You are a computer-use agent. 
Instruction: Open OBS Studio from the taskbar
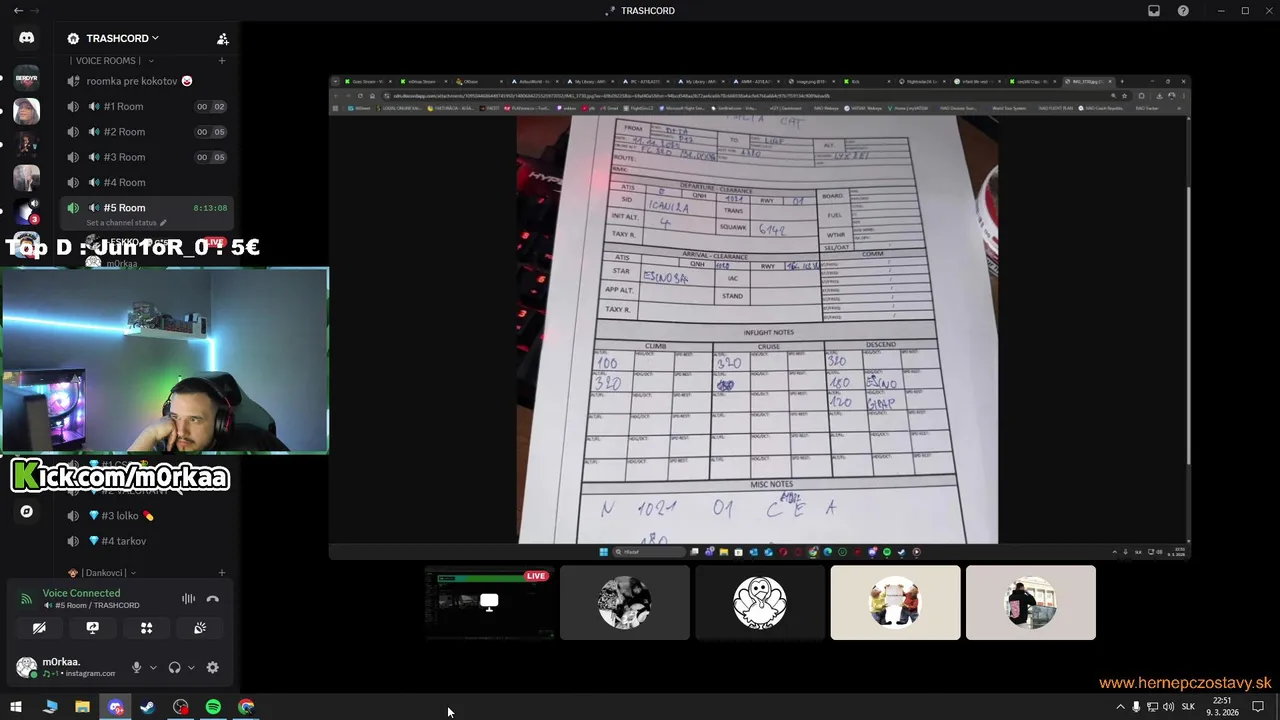click(180, 707)
